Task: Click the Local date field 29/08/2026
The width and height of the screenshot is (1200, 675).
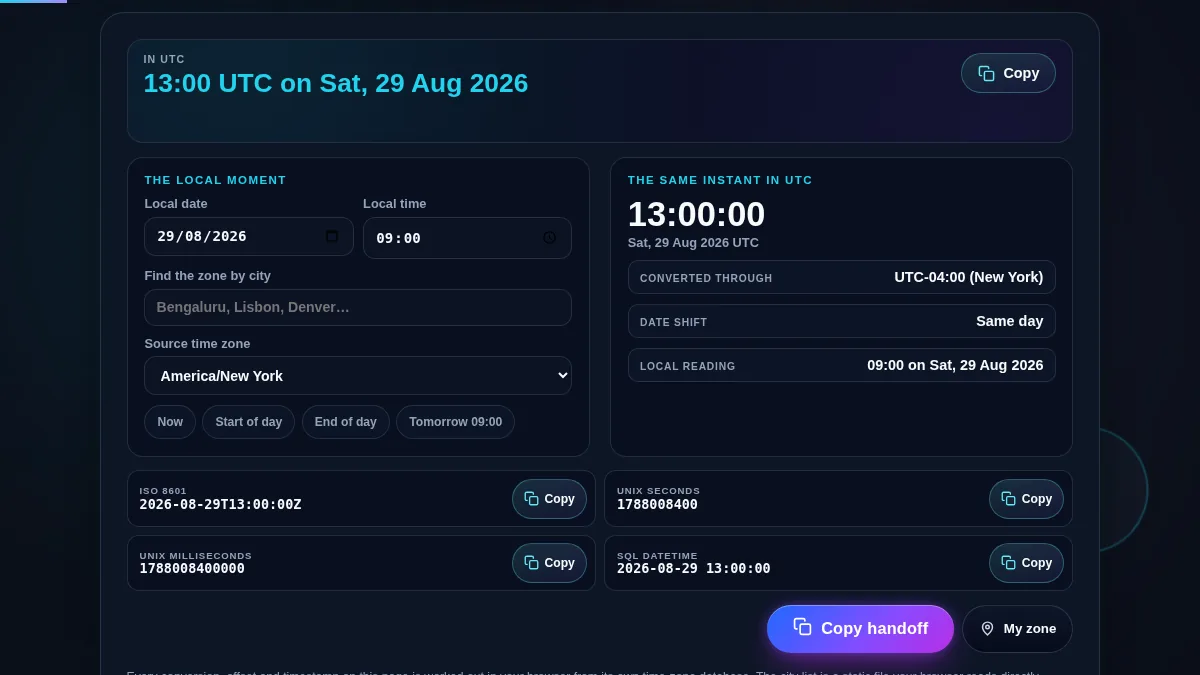Action: click(x=249, y=237)
